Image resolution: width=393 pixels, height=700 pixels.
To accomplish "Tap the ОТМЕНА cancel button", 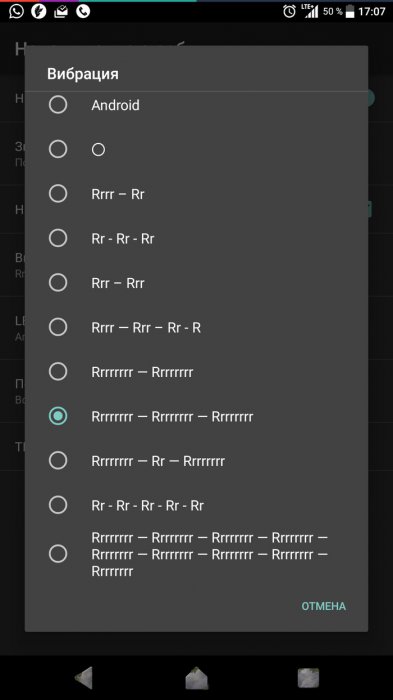I will point(323,606).
